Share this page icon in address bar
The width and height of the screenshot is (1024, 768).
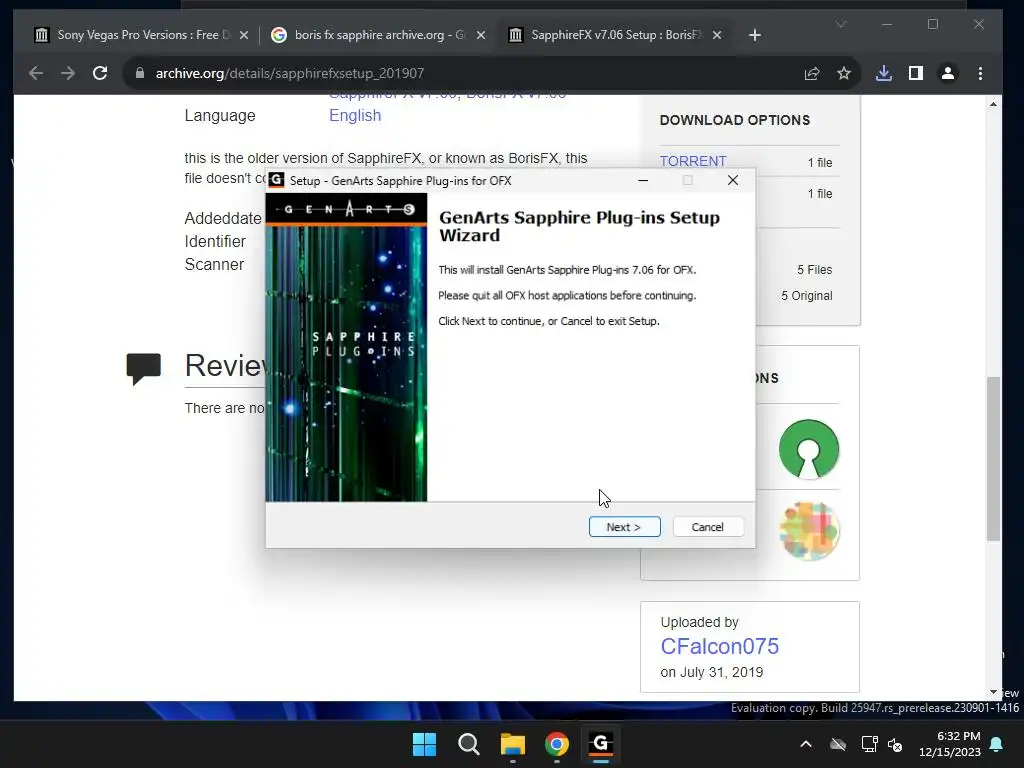(x=812, y=73)
